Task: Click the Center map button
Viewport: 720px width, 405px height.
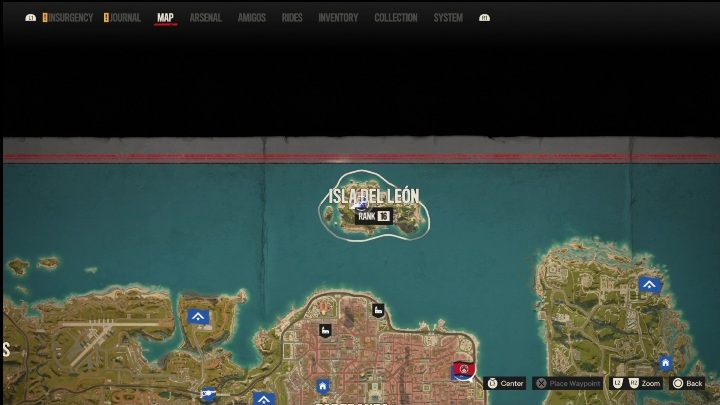Action: (x=505, y=383)
